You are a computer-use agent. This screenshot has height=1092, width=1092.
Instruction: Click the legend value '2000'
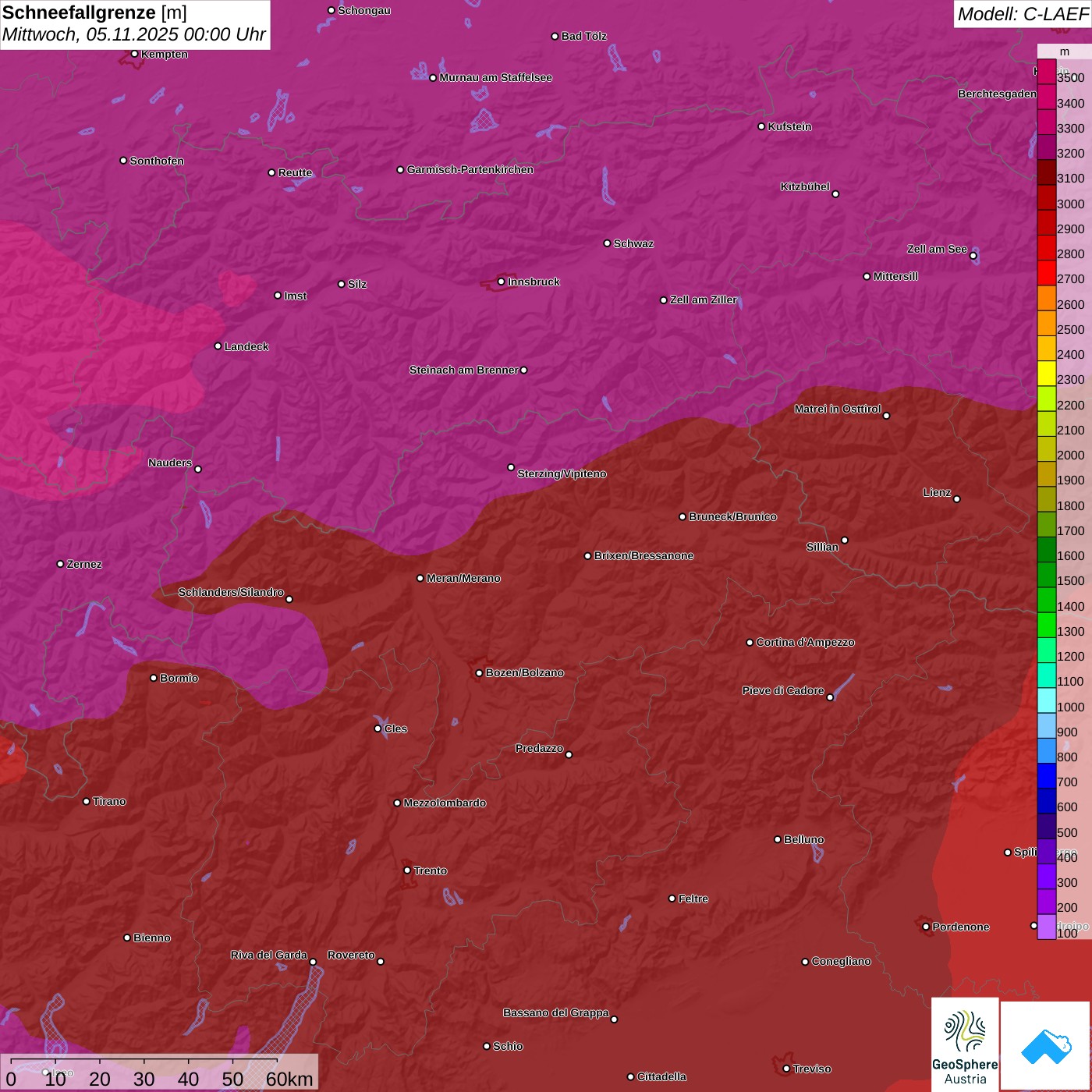pos(1070,455)
